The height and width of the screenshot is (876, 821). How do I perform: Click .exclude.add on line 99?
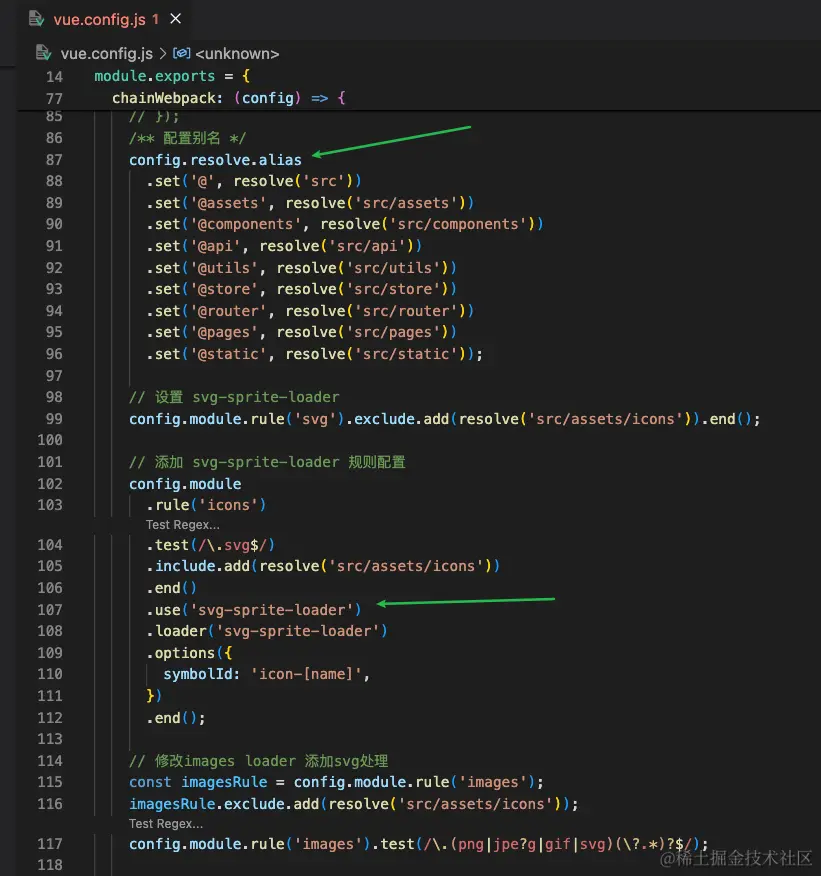point(397,419)
